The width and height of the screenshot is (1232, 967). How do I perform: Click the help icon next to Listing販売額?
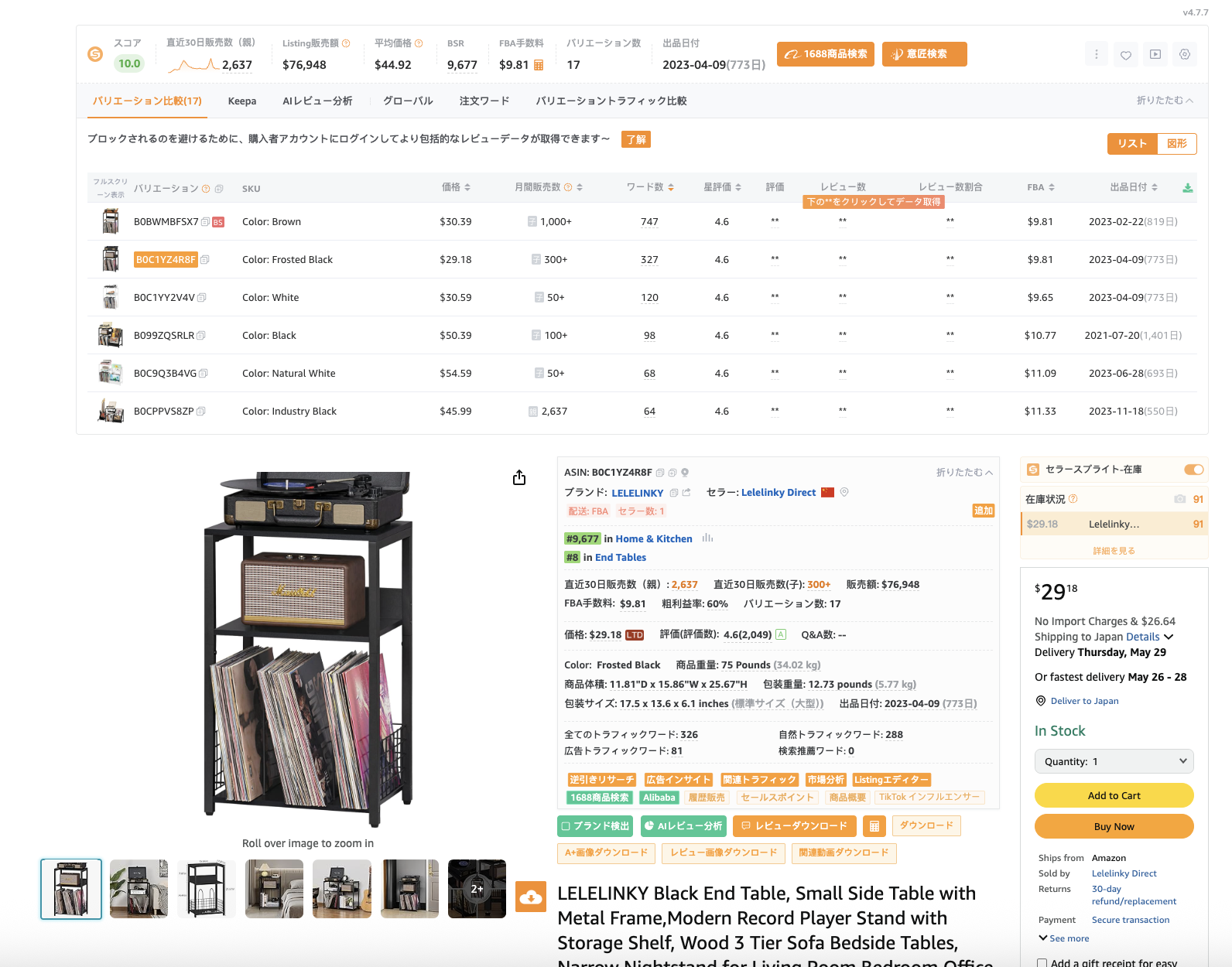pos(346,43)
